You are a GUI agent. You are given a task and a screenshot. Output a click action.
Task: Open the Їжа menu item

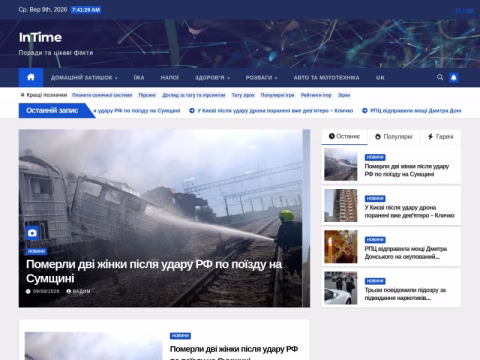[139, 78]
